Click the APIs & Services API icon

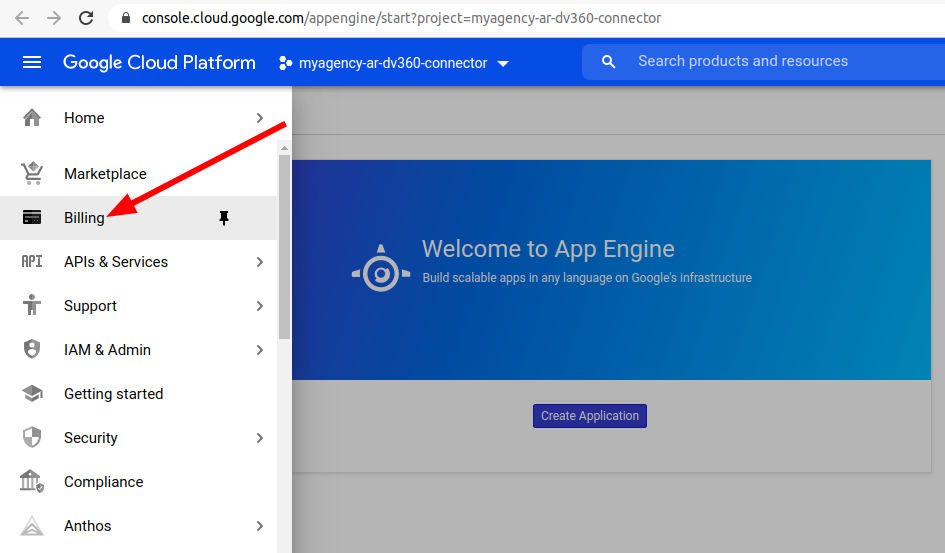pyautogui.click(x=32, y=261)
